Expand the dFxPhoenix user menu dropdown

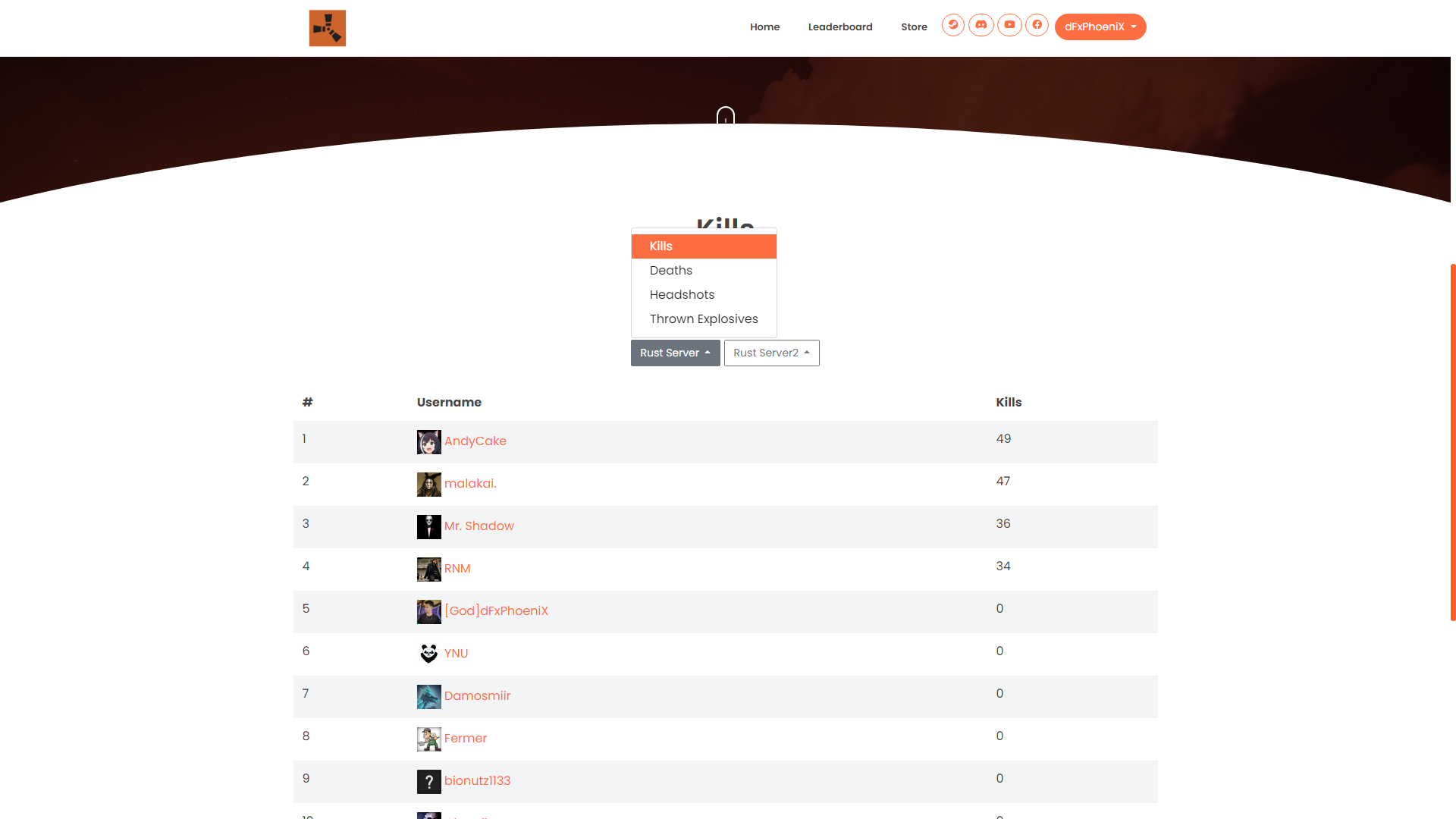coord(1100,27)
